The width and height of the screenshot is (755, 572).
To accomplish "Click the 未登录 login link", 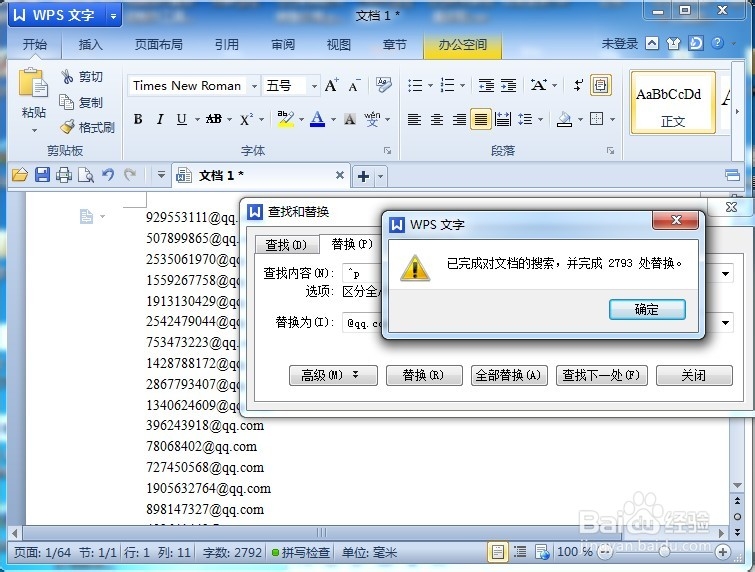I will pos(620,44).
